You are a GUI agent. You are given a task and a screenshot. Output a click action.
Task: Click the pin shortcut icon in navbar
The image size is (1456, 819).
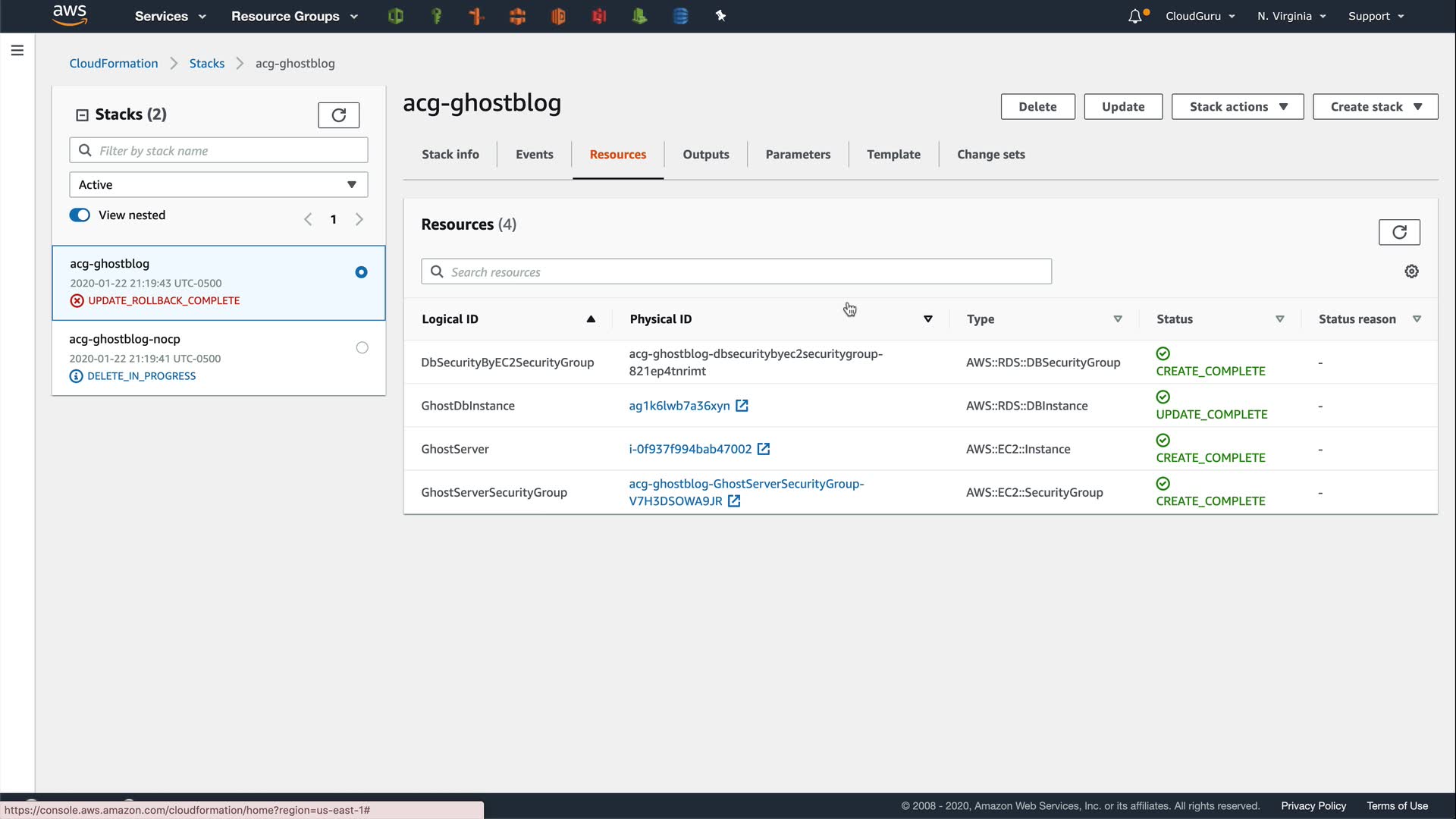coord(720,16)
